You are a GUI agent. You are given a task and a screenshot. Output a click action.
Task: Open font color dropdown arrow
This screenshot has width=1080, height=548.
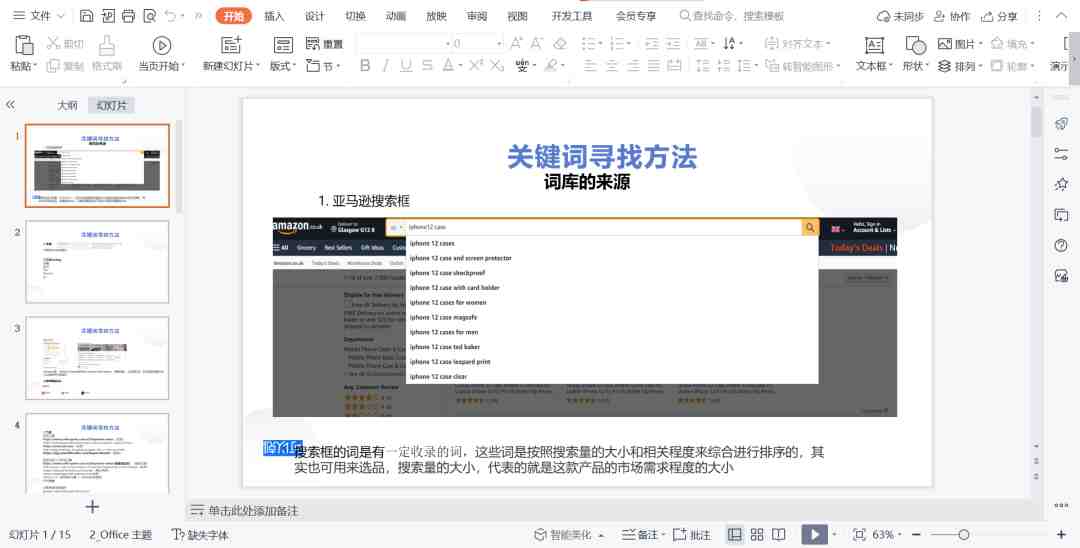(460, 66)
